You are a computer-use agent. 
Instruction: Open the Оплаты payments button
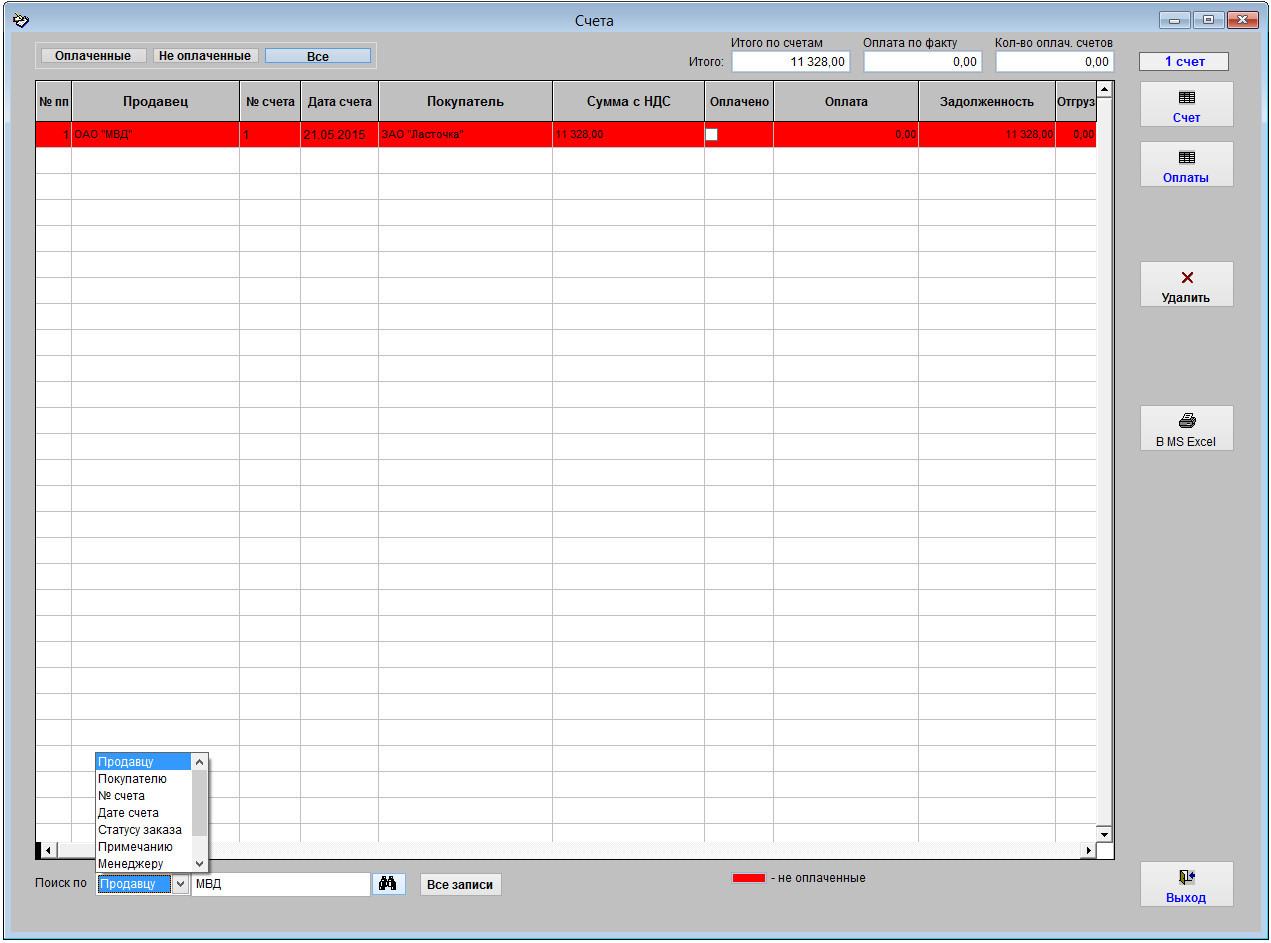[1187, 164]
